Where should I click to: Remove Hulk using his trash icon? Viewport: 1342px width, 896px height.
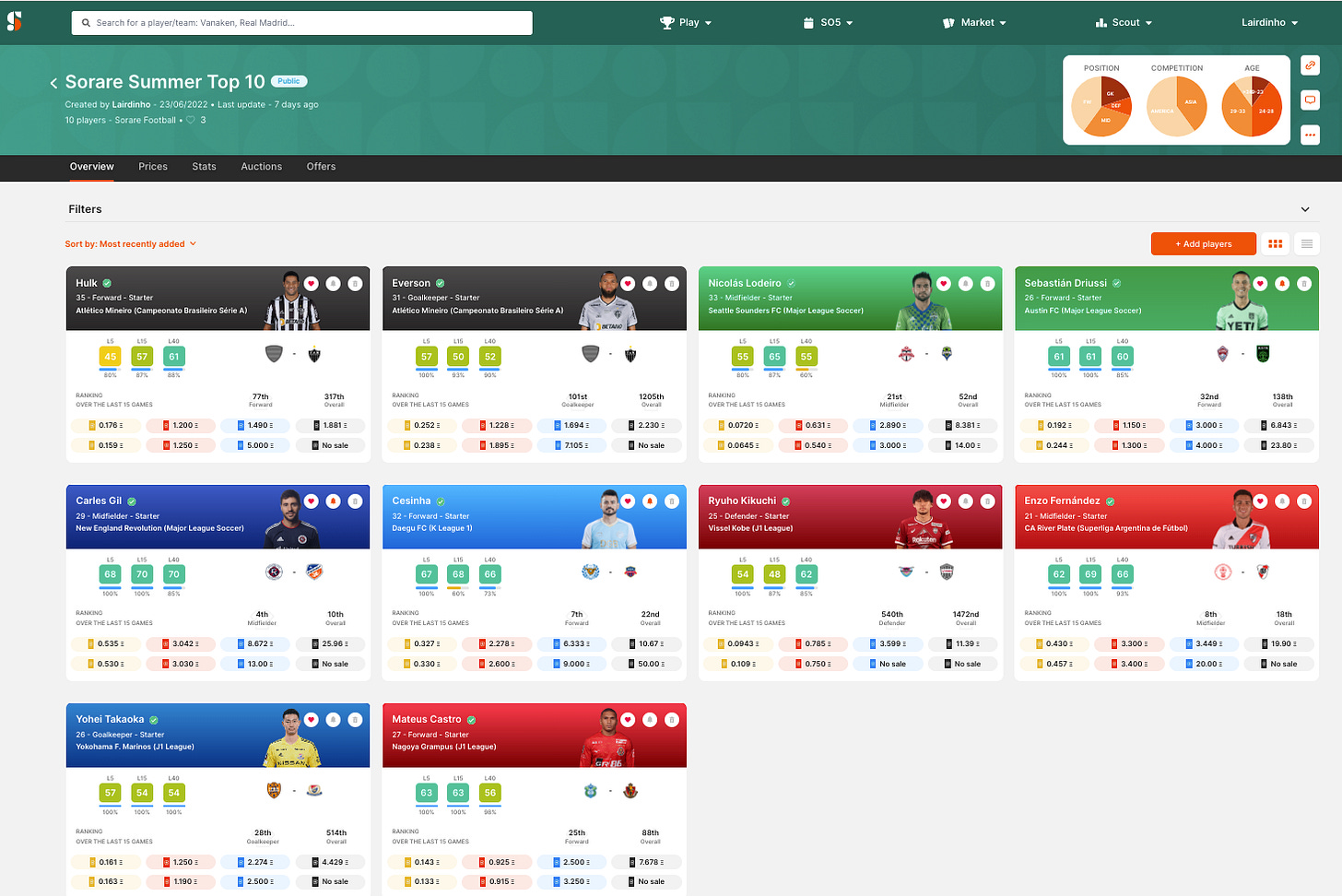click(x=355, y=284)
